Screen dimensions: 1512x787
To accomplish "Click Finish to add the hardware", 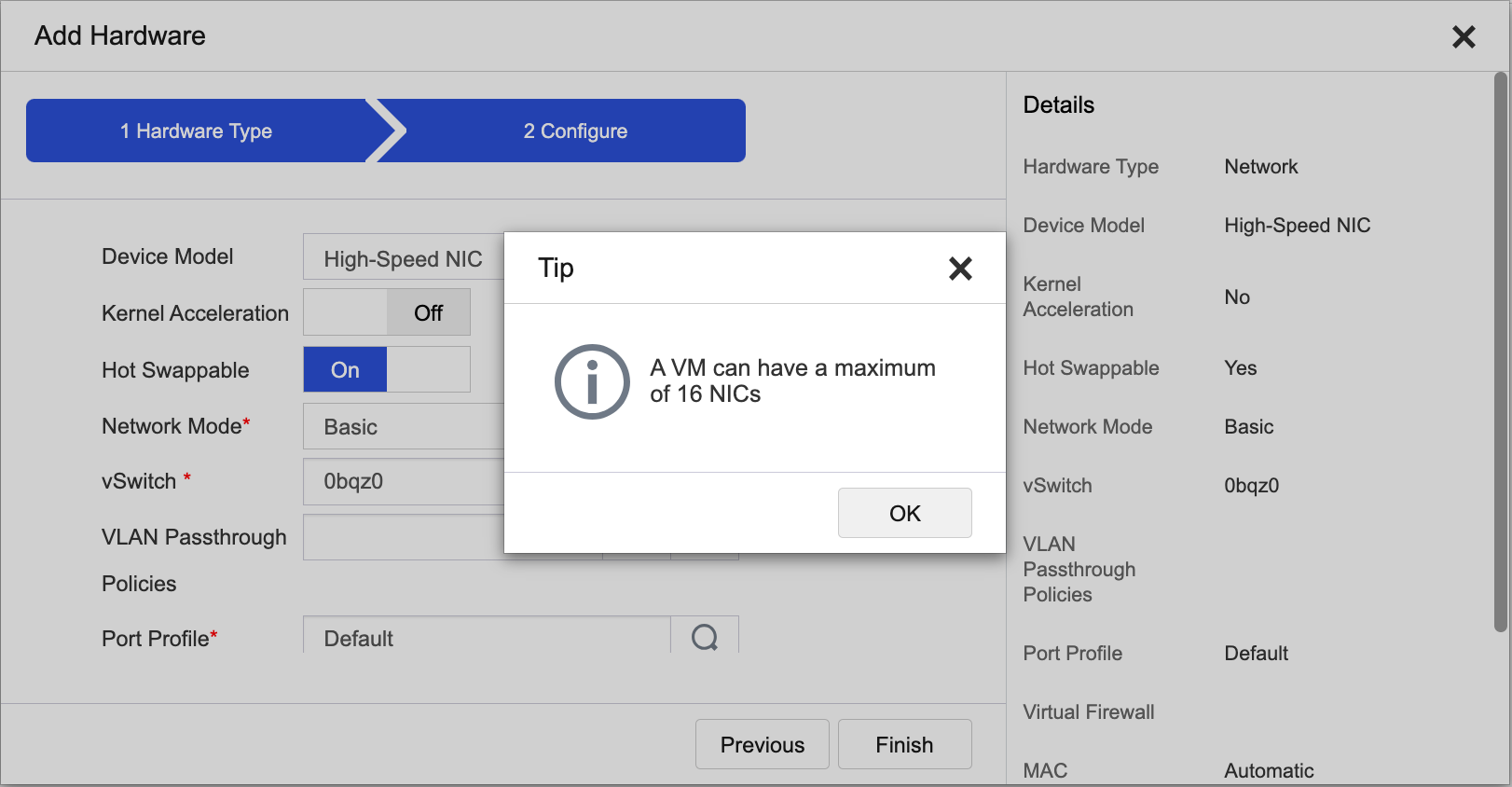I will point(904,744).
